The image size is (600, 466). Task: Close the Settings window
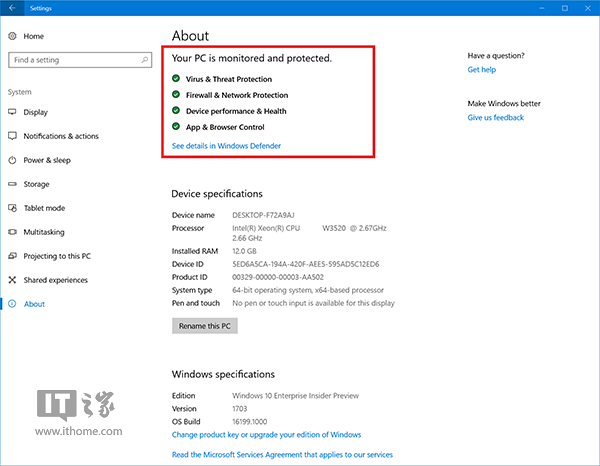tap(588, 8)
